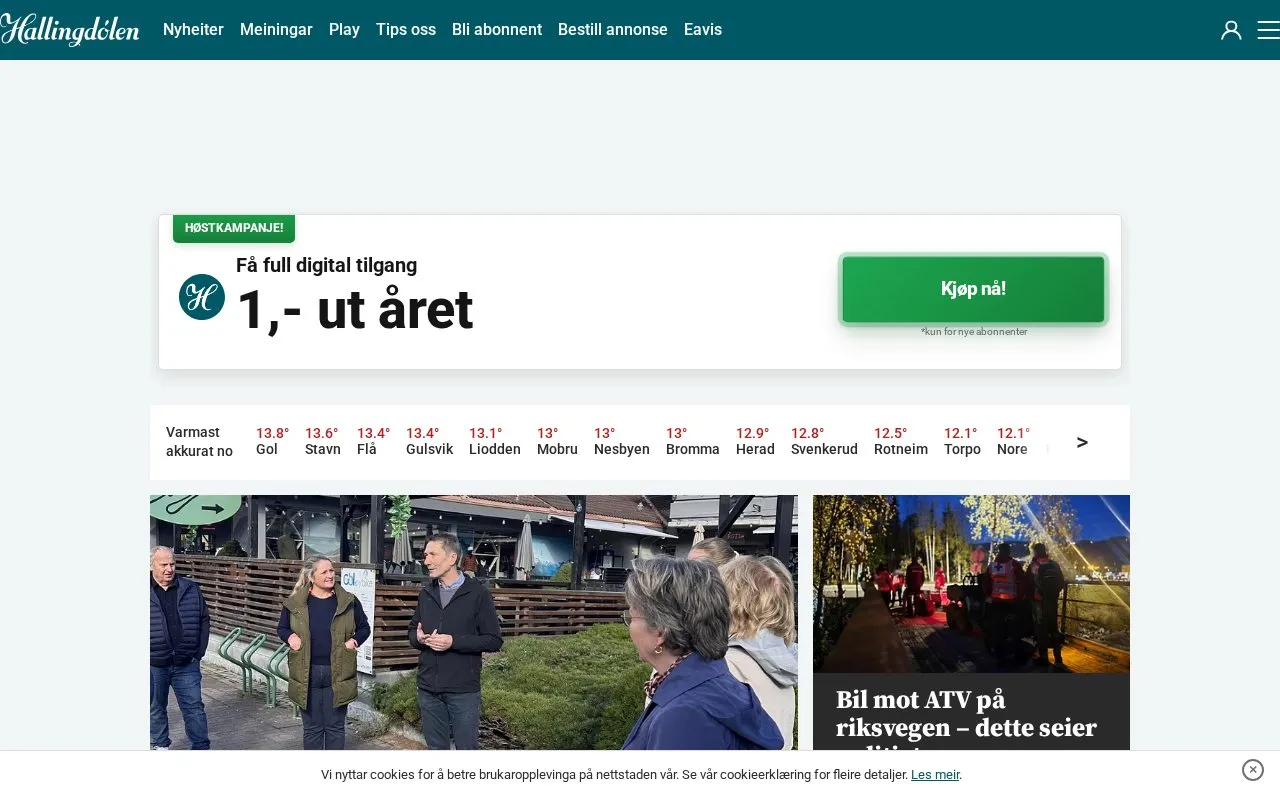The height and width of the screenshot is (800, 1280).
Task: Open Bestill annonse link
Action: [613, 30]
